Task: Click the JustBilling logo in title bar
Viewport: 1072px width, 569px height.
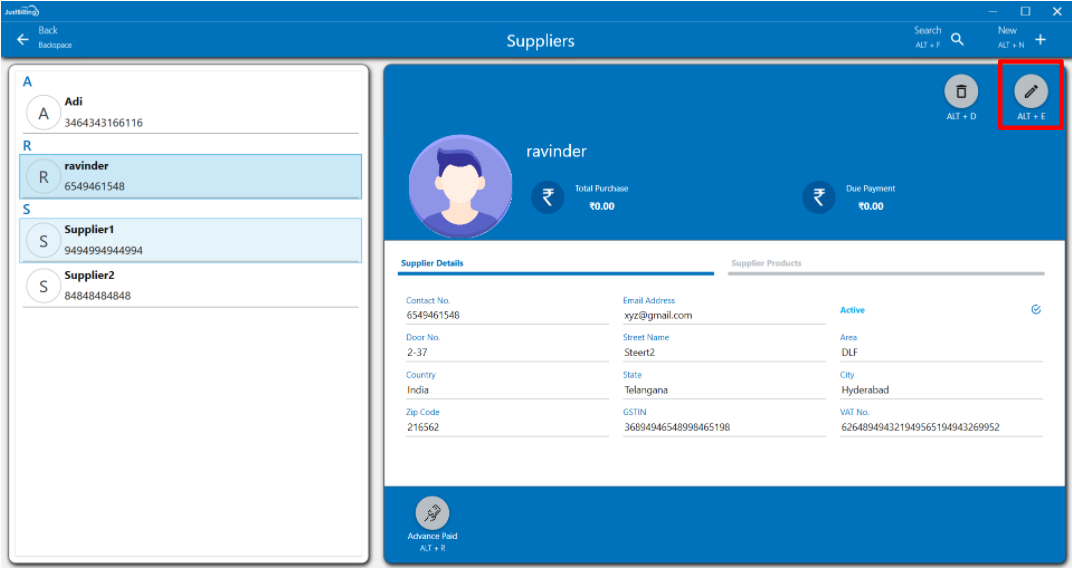Action: point(21,11)
